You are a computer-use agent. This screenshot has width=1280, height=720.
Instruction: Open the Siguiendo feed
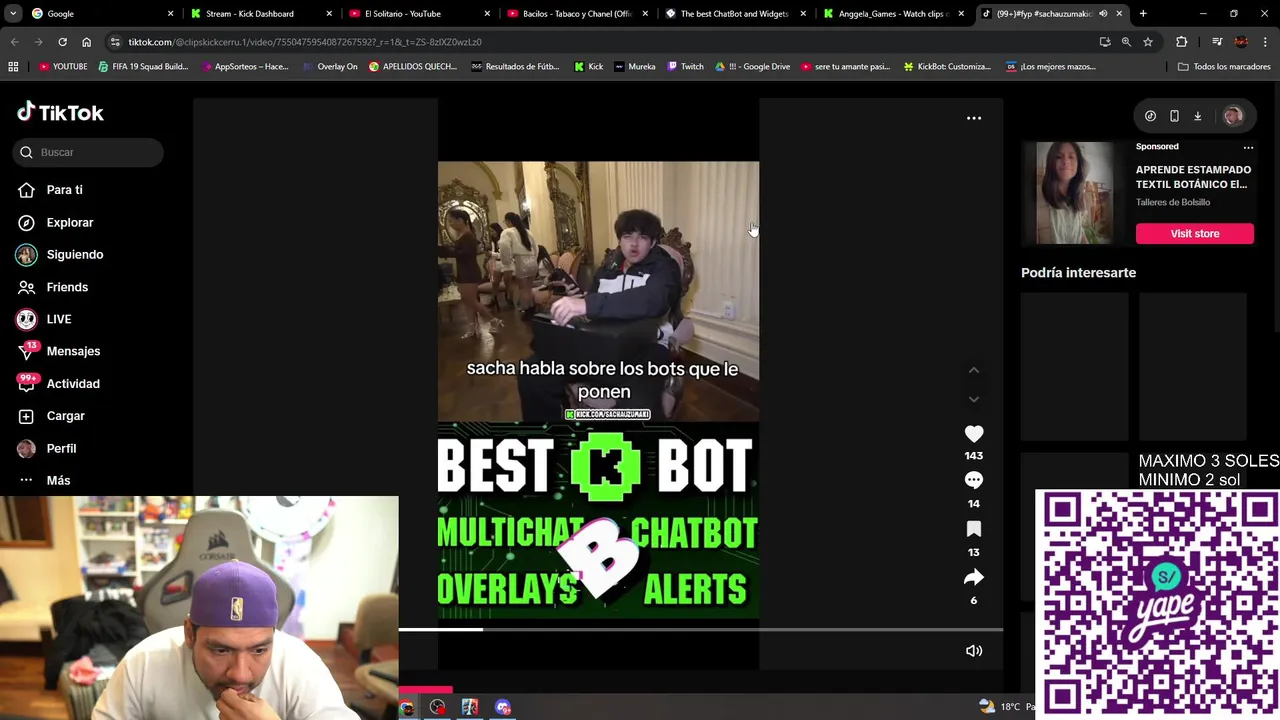tap(60, 254)
